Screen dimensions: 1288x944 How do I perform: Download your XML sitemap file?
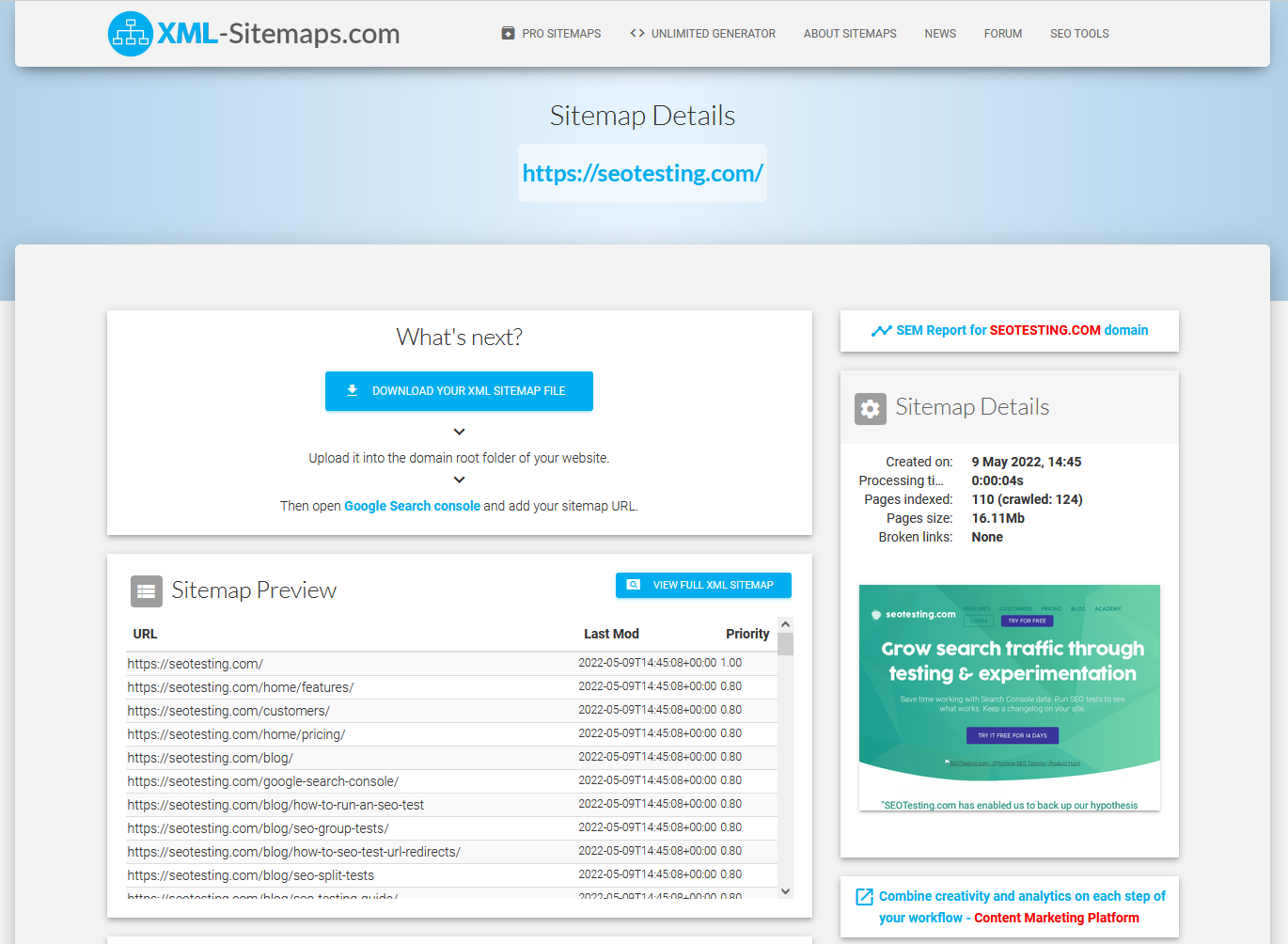pos(459,391)
